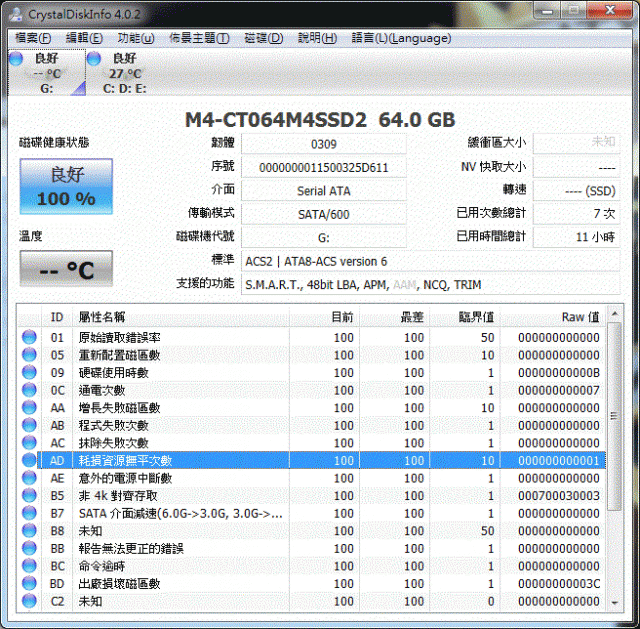Open the 功能(u) menu
Screen dimensions: 640x629
(x=136, y=38)
